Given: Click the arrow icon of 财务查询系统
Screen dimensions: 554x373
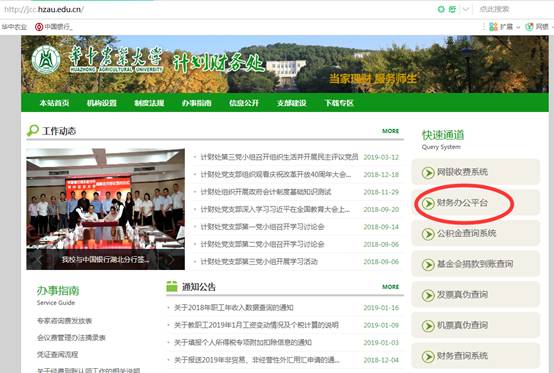Looking at the screenshot, I should 428,356.
